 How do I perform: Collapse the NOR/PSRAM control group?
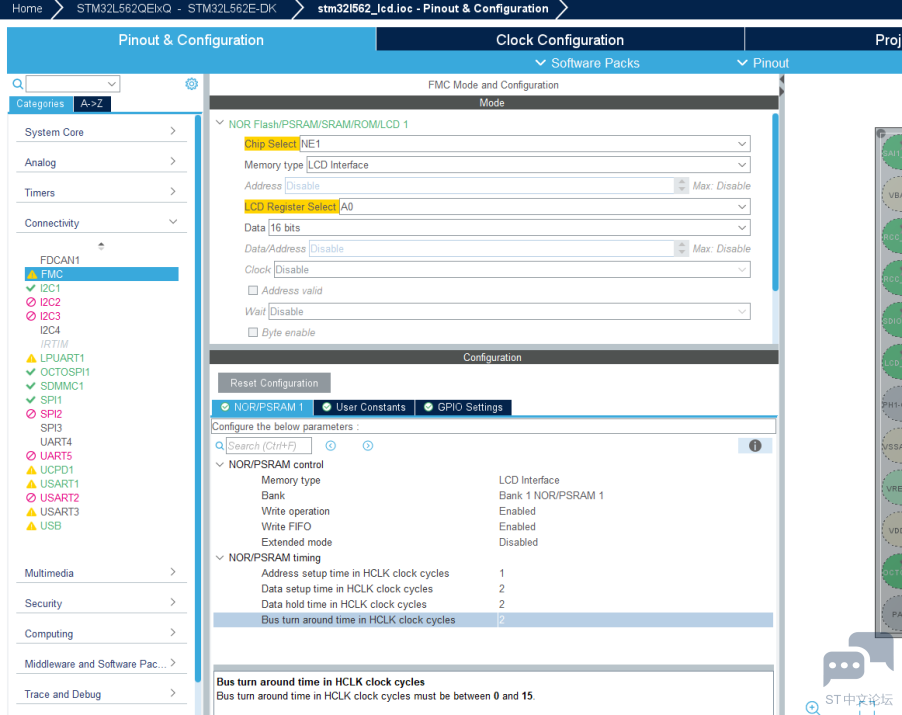pyautogui.click(x=220, y=464)
